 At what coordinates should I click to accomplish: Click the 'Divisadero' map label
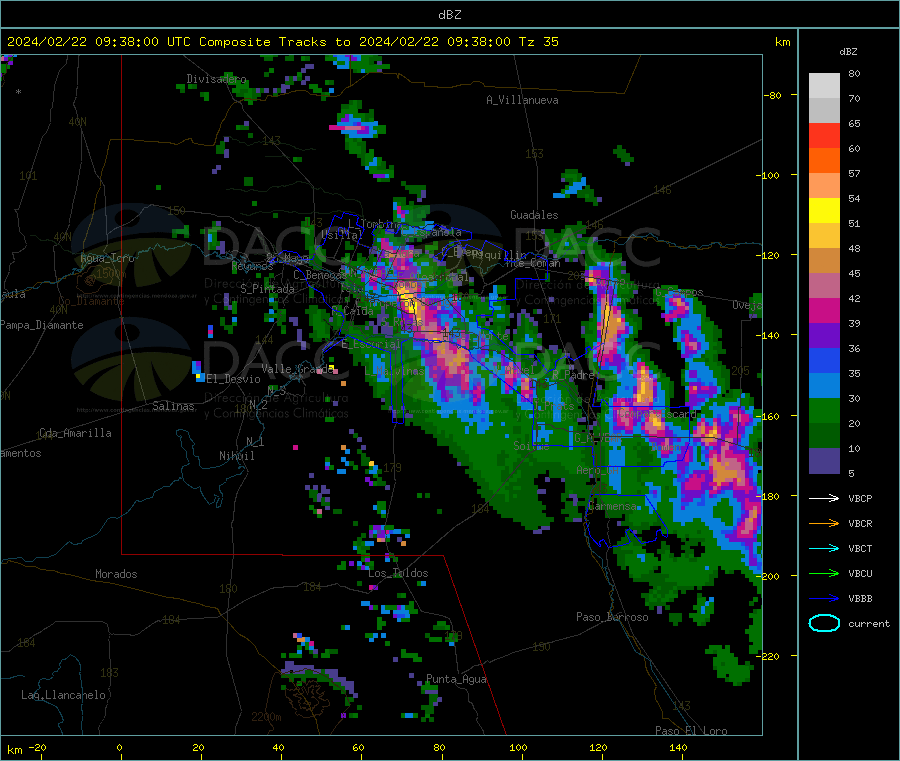tap(216, 79)
